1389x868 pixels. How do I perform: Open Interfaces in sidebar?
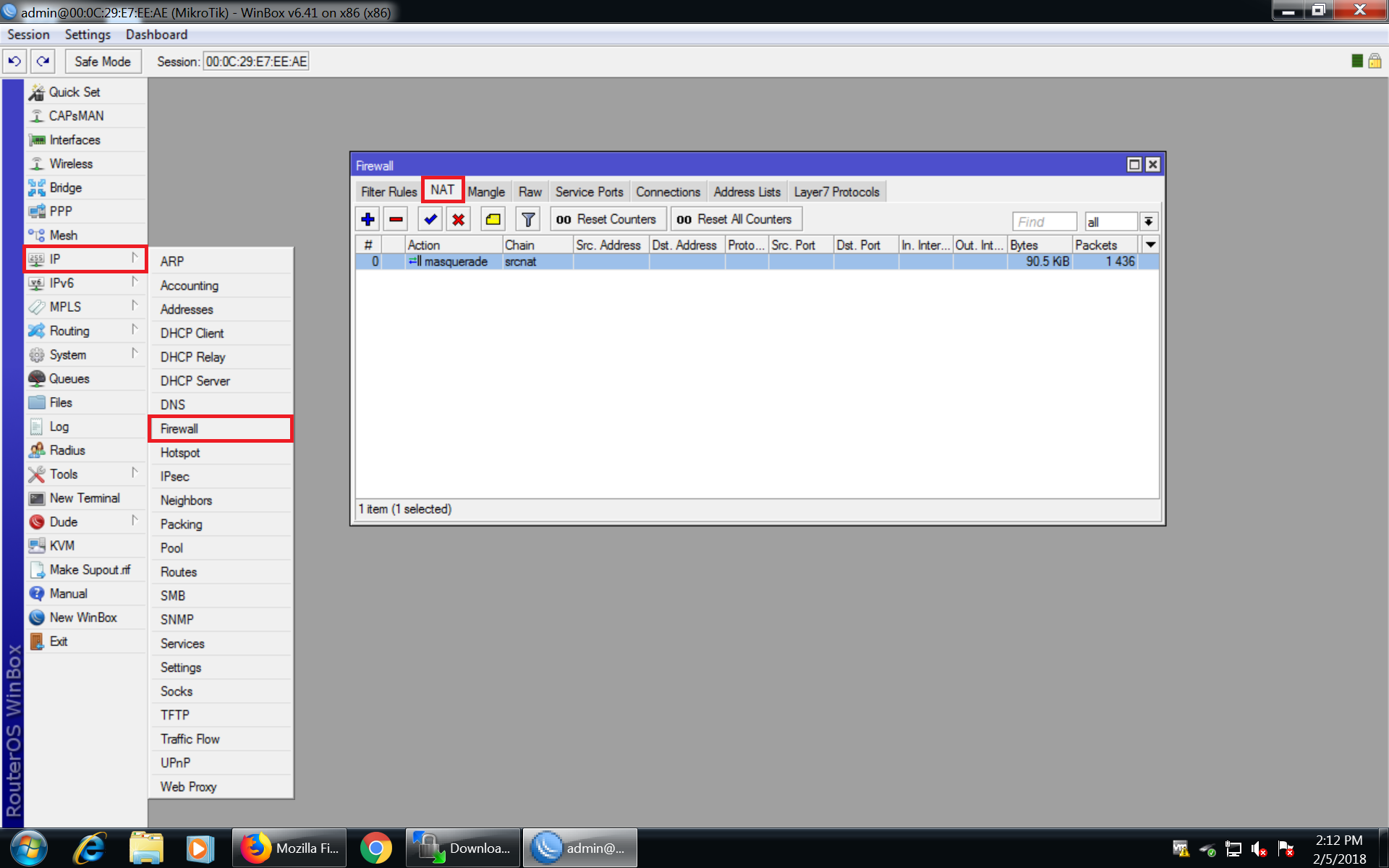click(85, 140)
